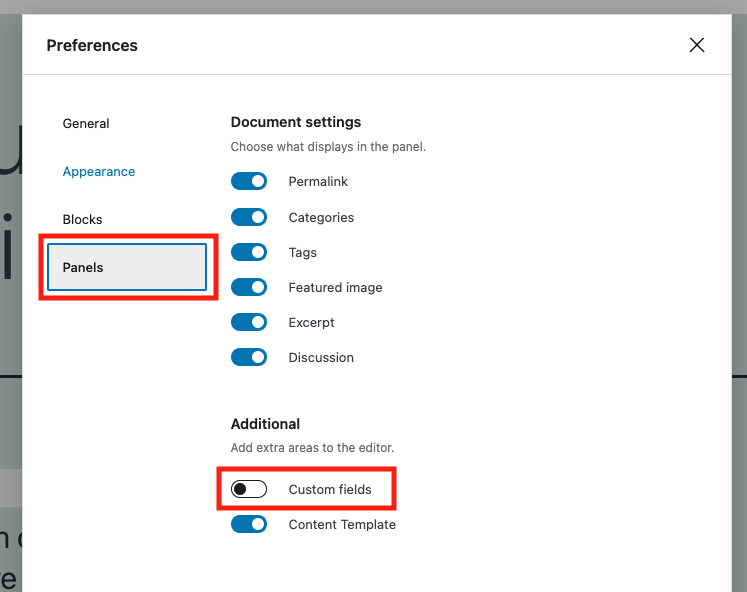
Task: Click the Permalink label text
Action: click(318, 181)
